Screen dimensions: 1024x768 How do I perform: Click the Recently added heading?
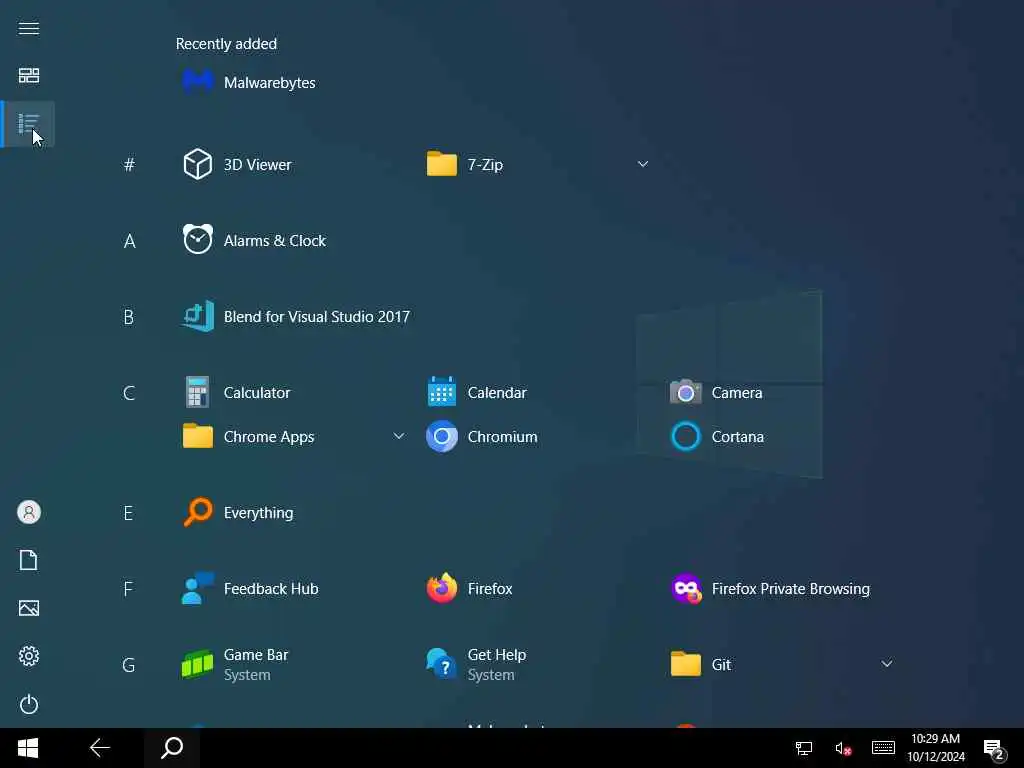tap(226, 44)
